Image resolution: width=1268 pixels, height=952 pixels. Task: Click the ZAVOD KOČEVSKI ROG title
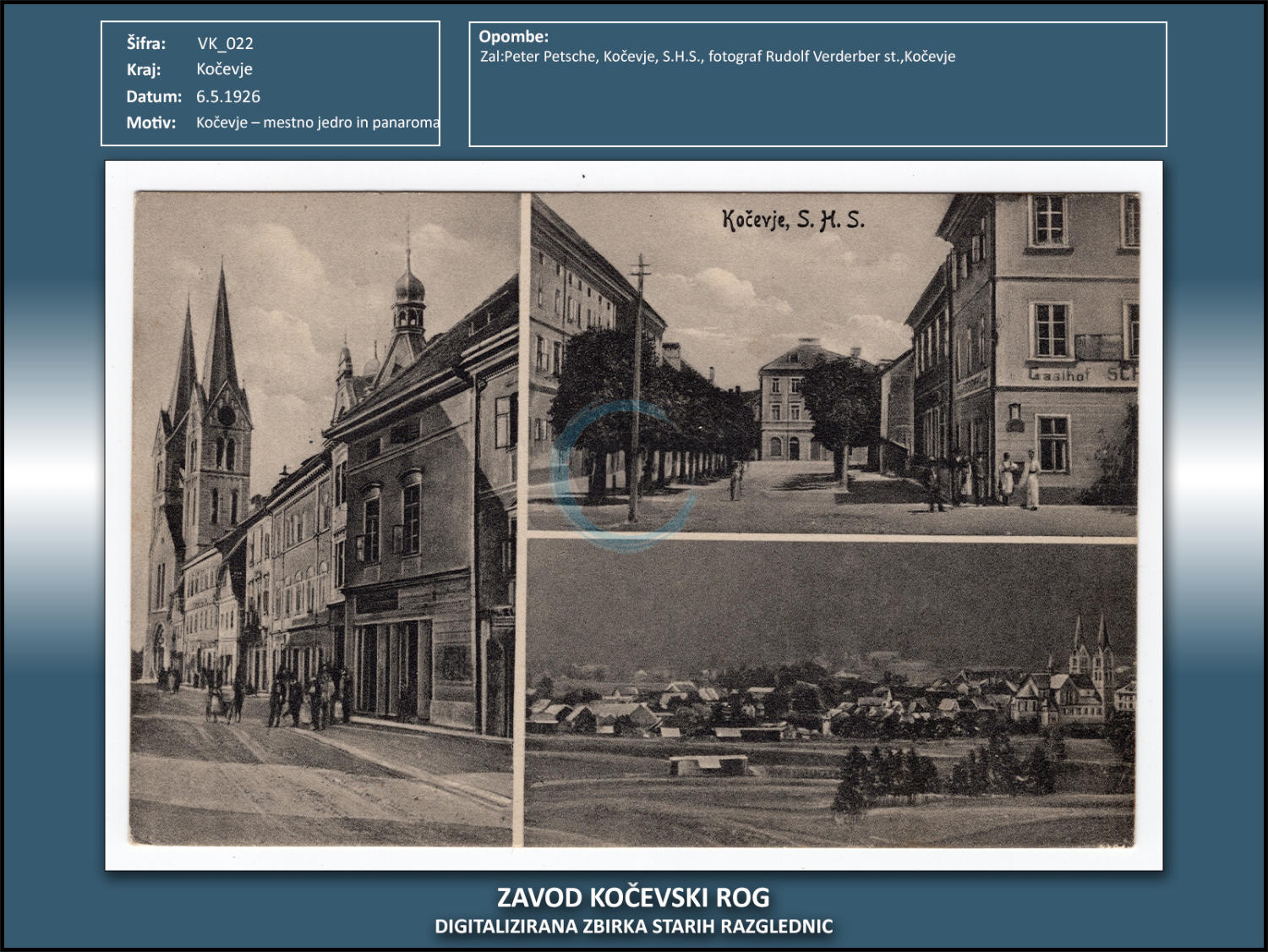pos(633,897)
